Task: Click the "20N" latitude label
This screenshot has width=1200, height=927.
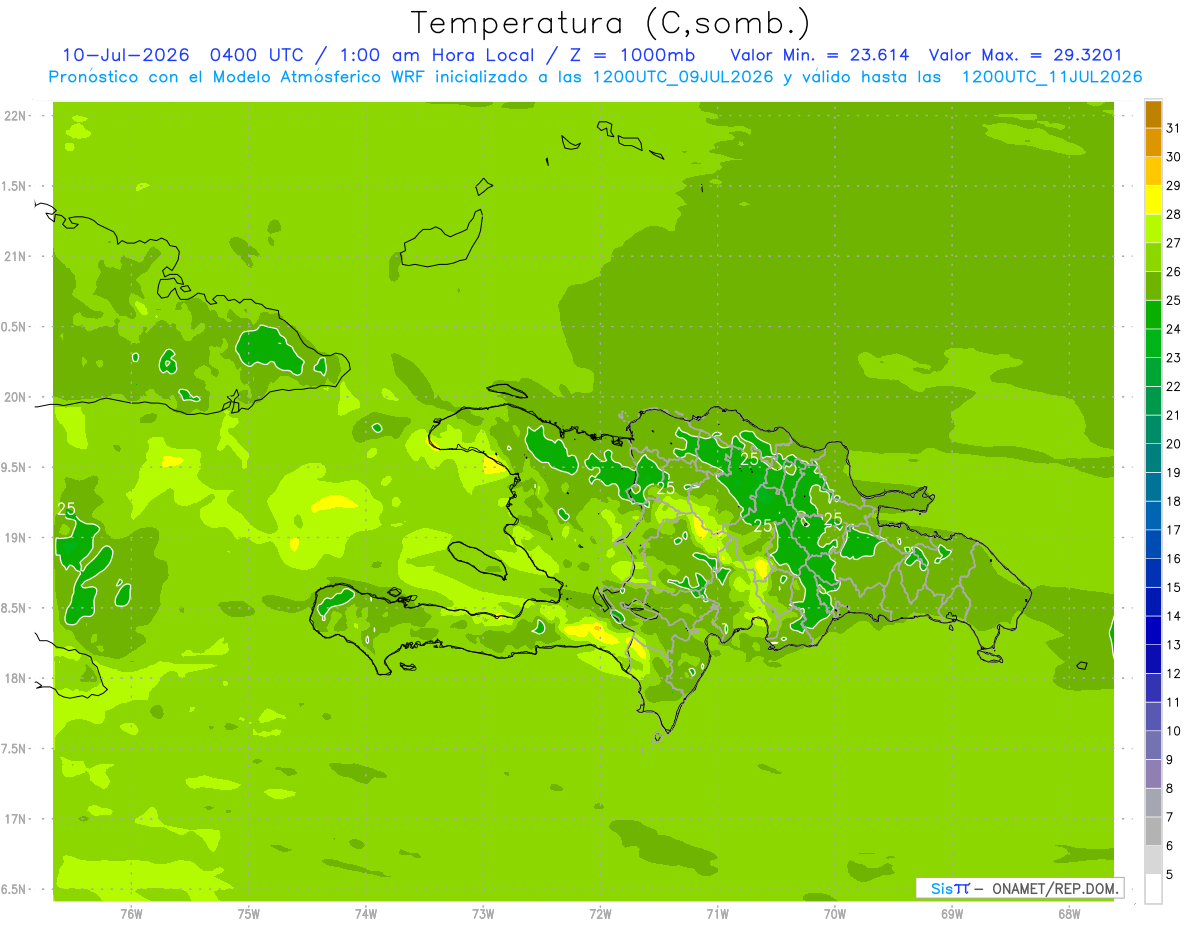Action: click(16, 397)
